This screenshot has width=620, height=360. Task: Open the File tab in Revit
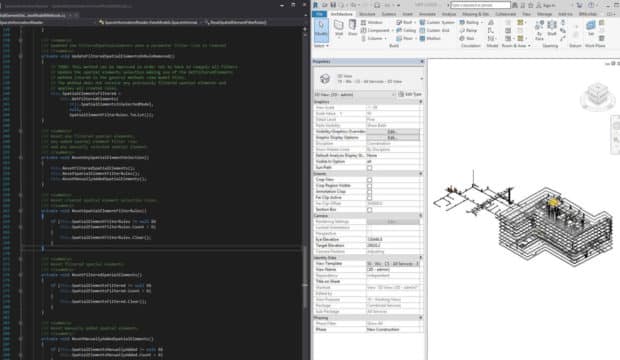319,14
